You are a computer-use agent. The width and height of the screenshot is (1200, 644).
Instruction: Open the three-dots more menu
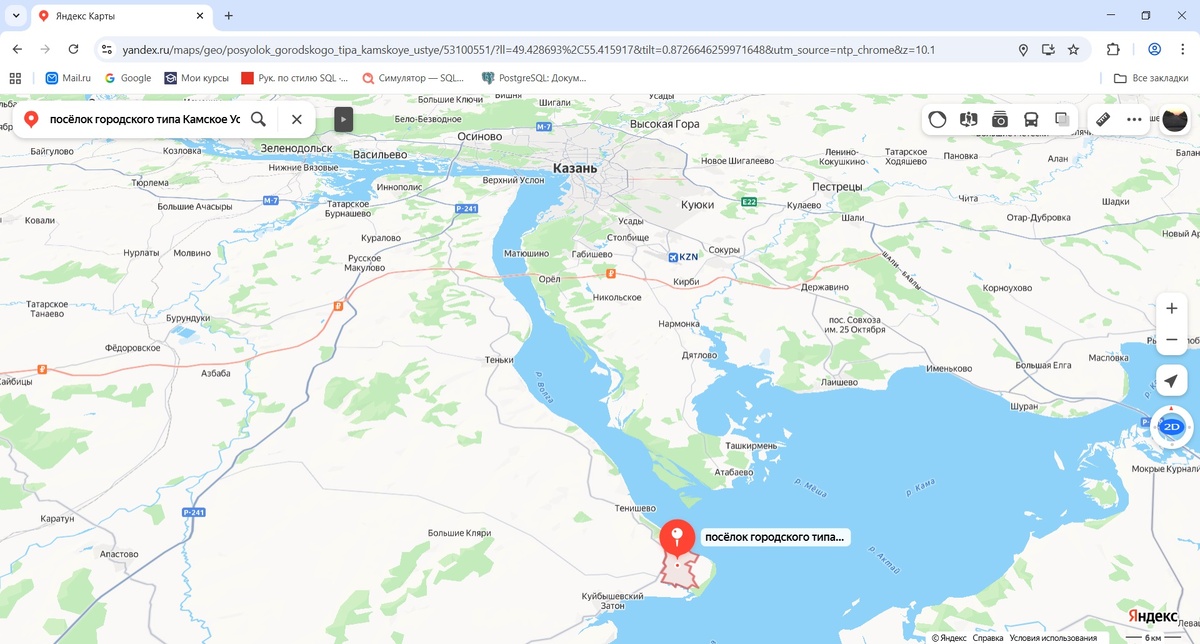point(1134,119)
